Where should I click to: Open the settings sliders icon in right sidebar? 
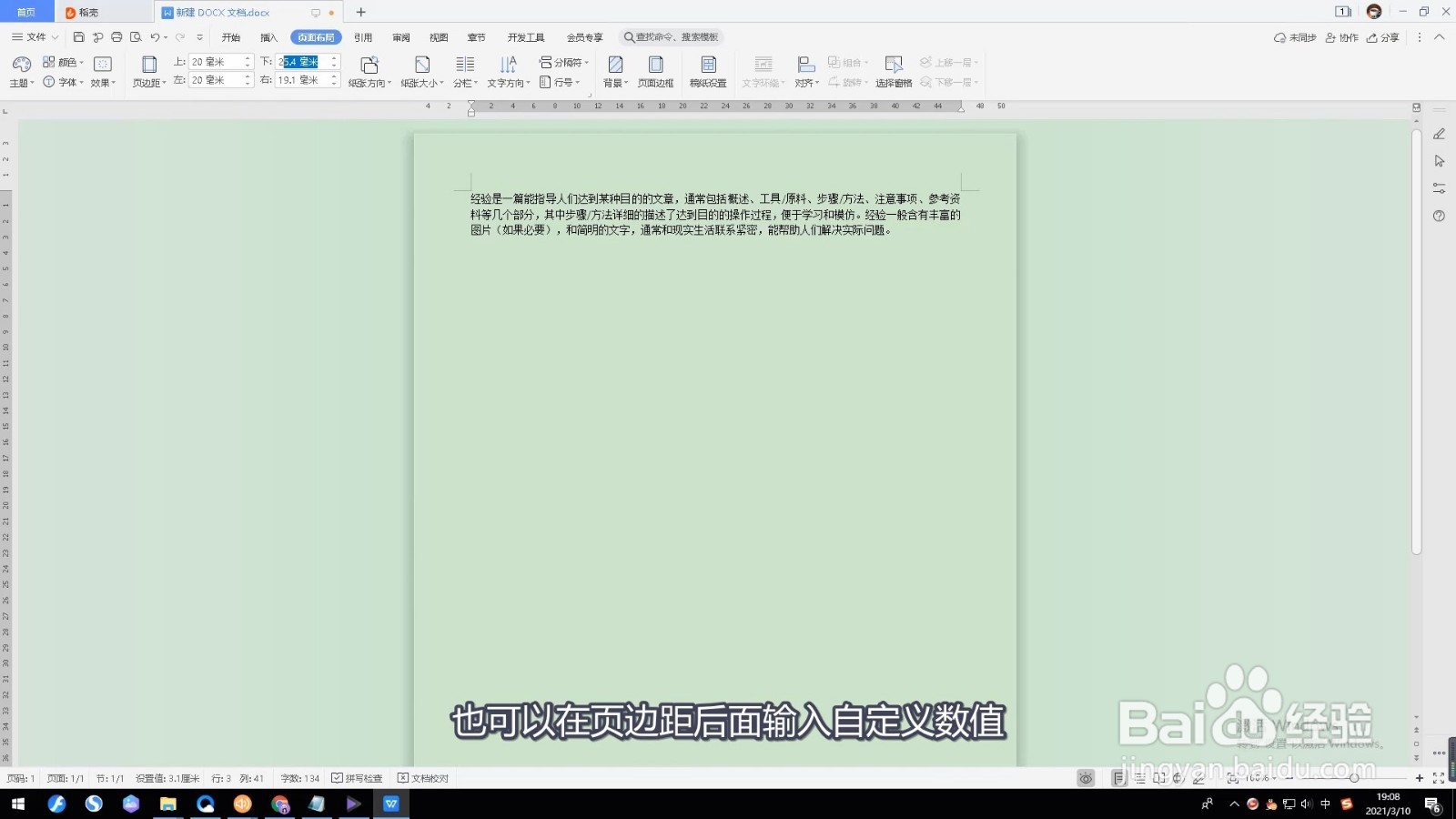[x=1439, y=188]
